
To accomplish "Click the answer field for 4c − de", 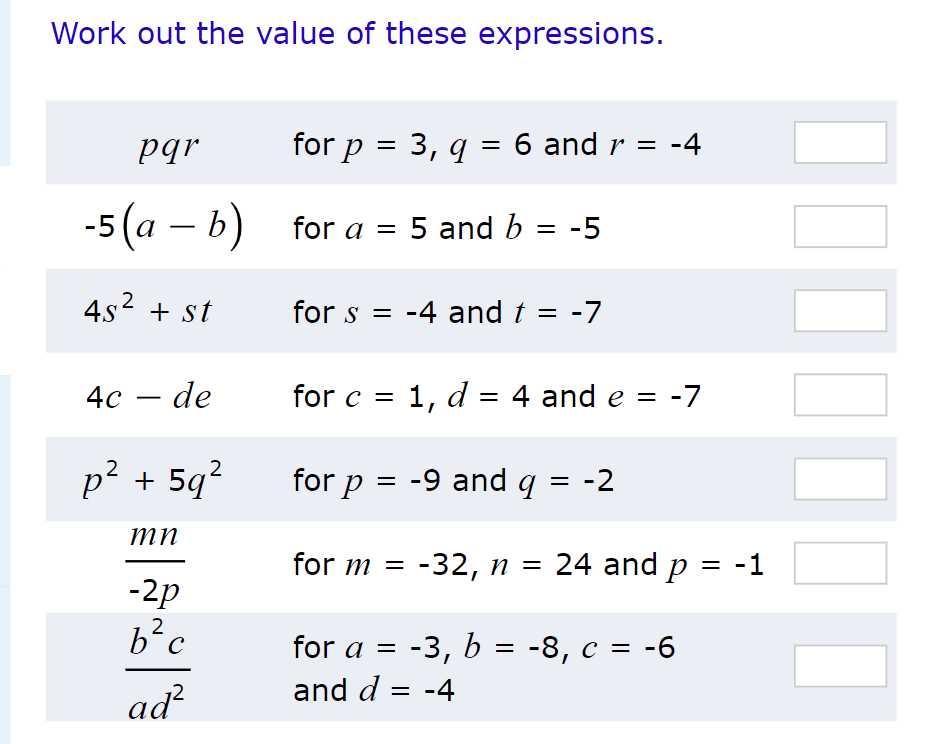I will 840,395.
